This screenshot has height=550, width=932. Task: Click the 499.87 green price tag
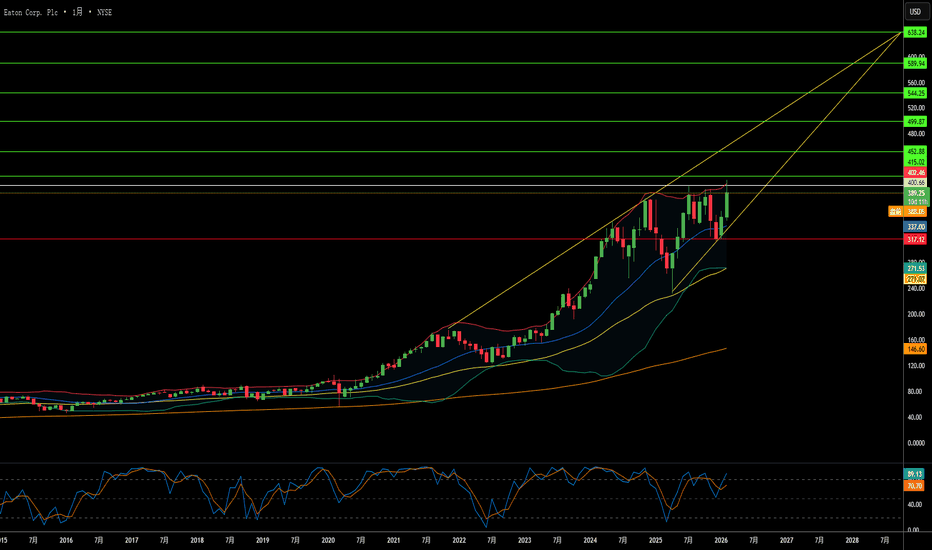[915, 121]
